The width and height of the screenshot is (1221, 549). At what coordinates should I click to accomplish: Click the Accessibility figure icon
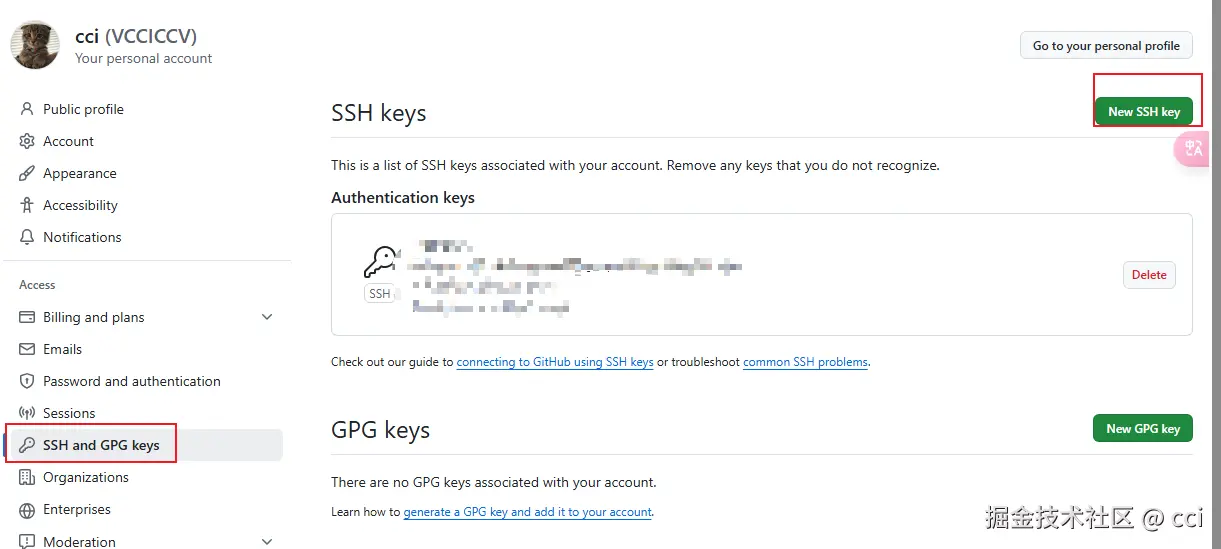pyautogui.click(x=27, y=205)
